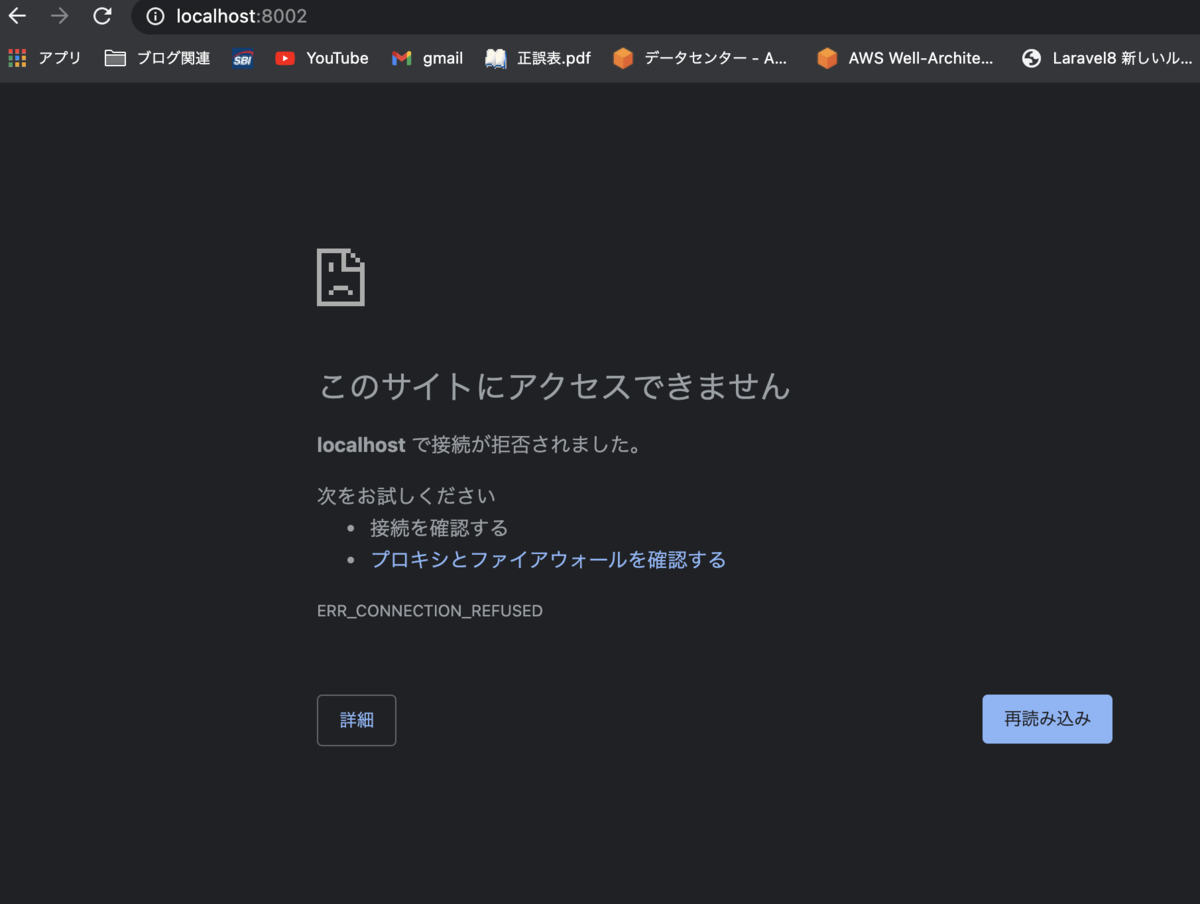1200x904 pixels.
Task: Click the sad page error icon
Action: pyautogui.click(x=340, y=277)
